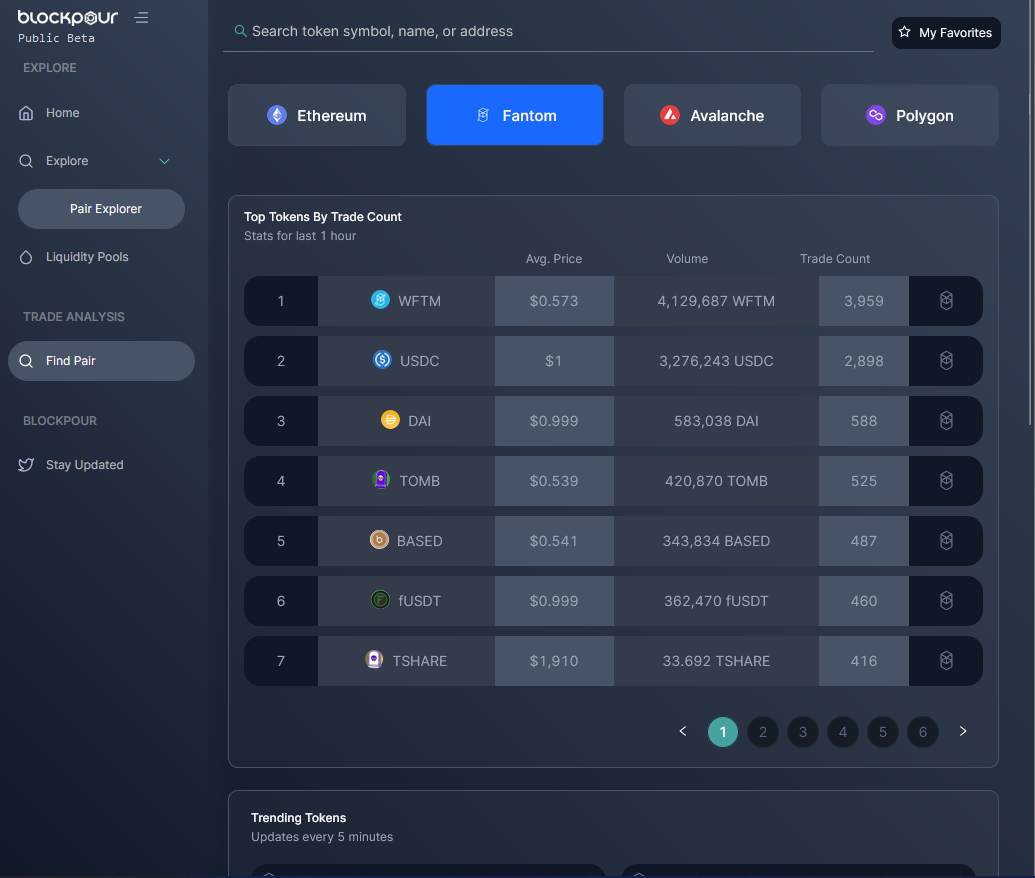Viewport: 1035px width, 878px height.
Task: Switch to Ethereum network tab
Action: pyautogui.click(x=317, y=115)
